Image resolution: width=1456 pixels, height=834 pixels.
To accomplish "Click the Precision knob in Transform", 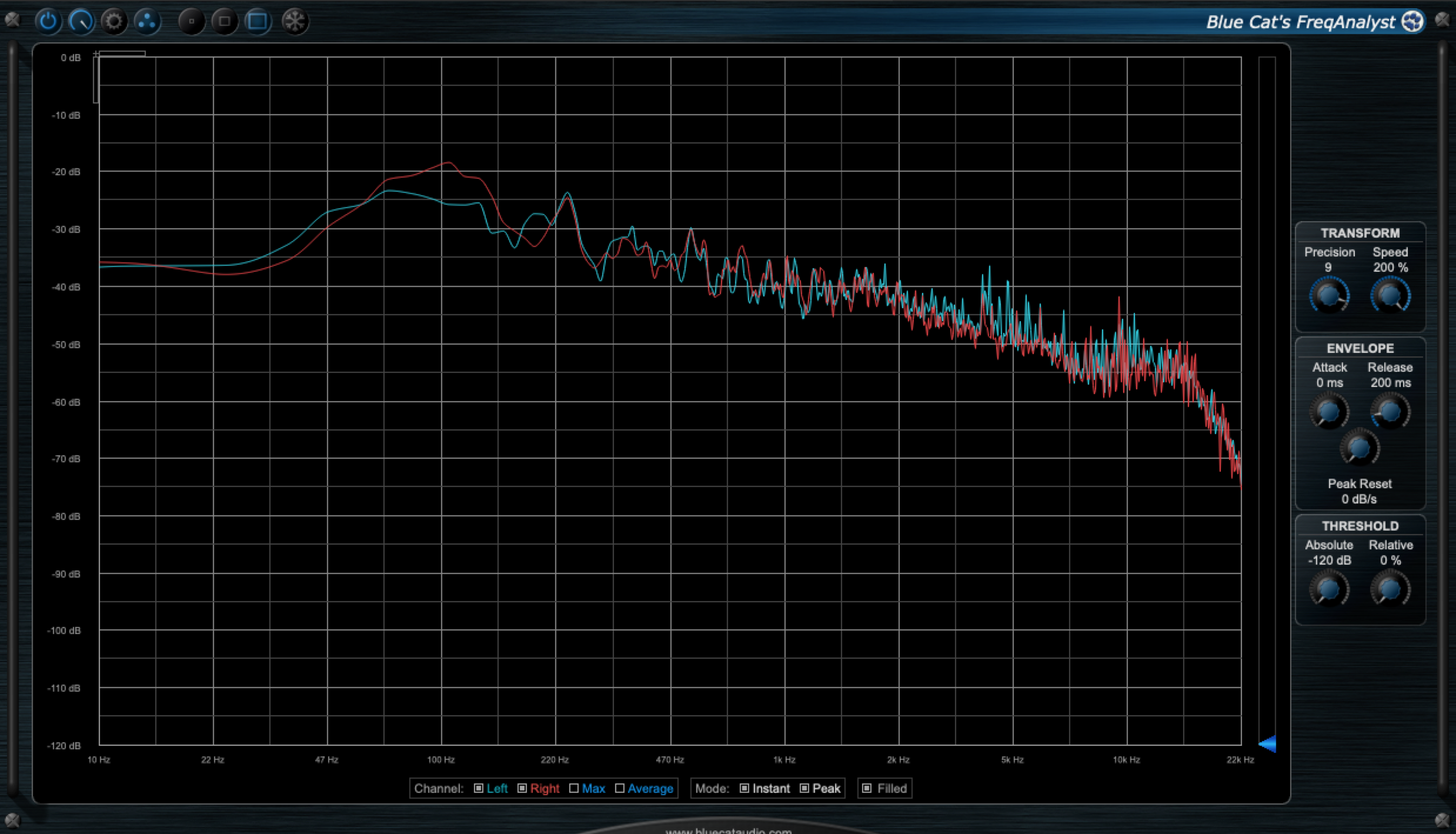I will point(1329,295).
